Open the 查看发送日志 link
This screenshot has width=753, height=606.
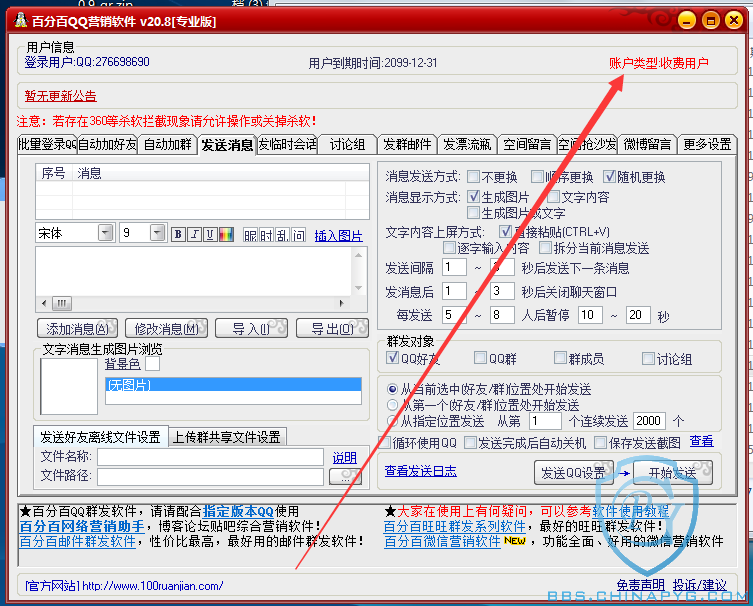(x=421, y=471)
